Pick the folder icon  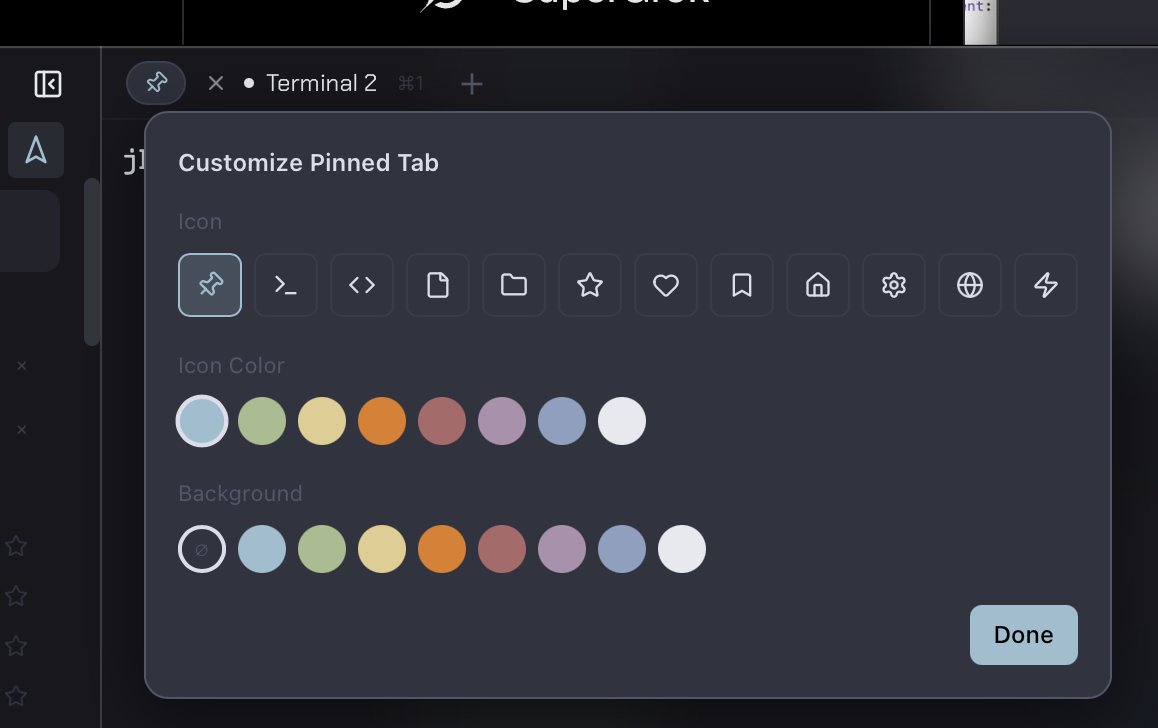[514, 285]
